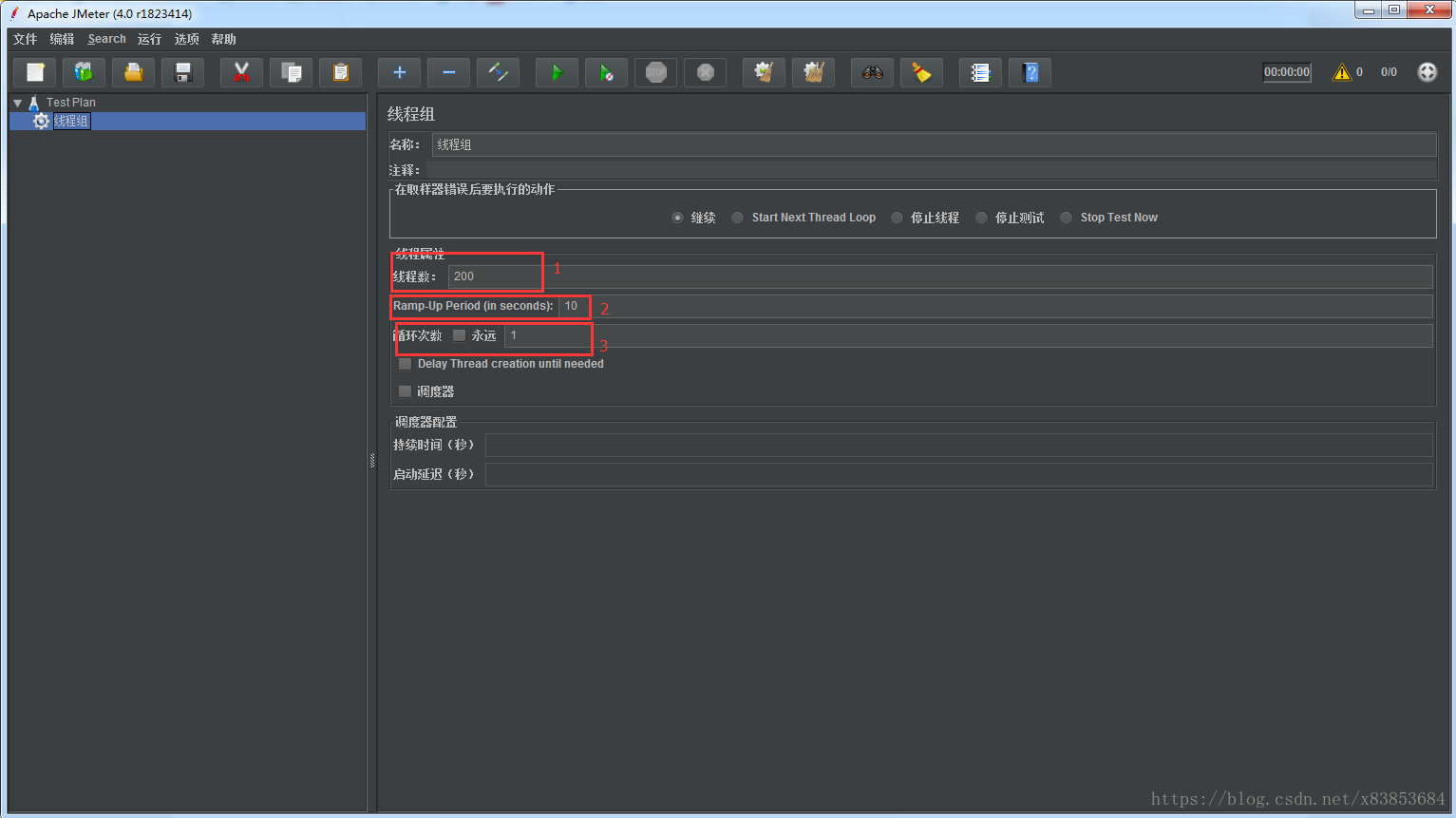The width and height of the screenshot is (1456, 818).
Task: Open the 选项 menu
Action: pyautogui.click(x=187, y=39)
